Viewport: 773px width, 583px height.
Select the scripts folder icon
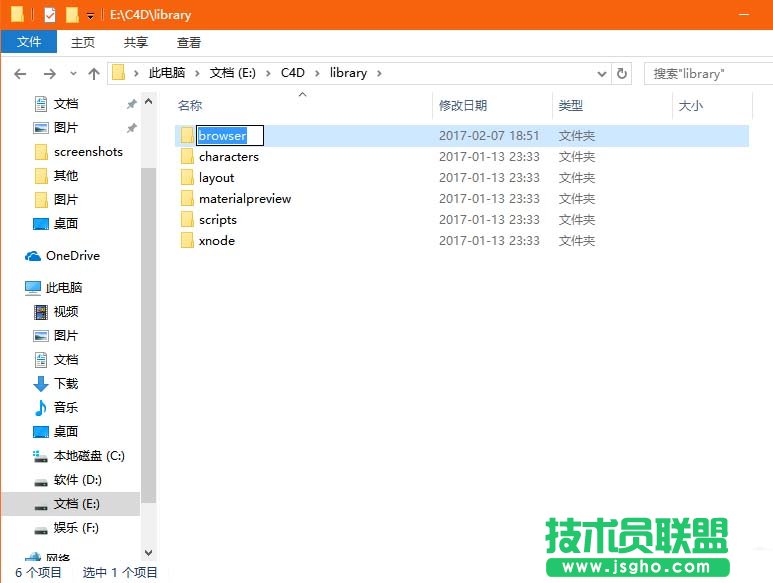tap(187, 219)
